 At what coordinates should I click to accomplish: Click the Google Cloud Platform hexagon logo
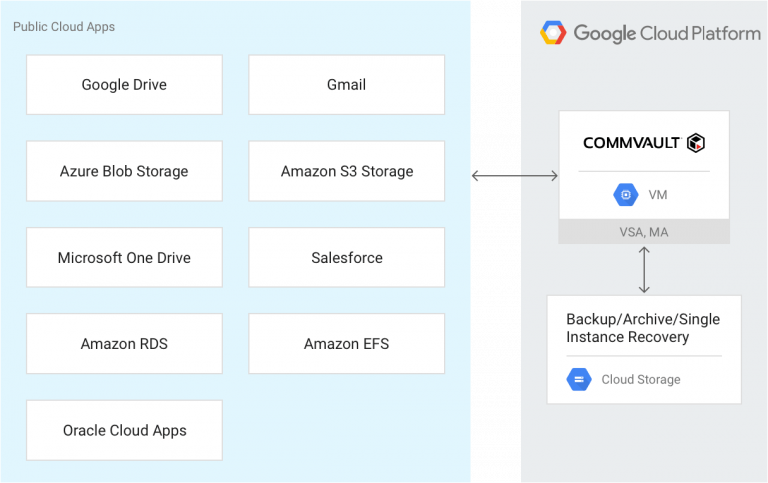point(553,33)
